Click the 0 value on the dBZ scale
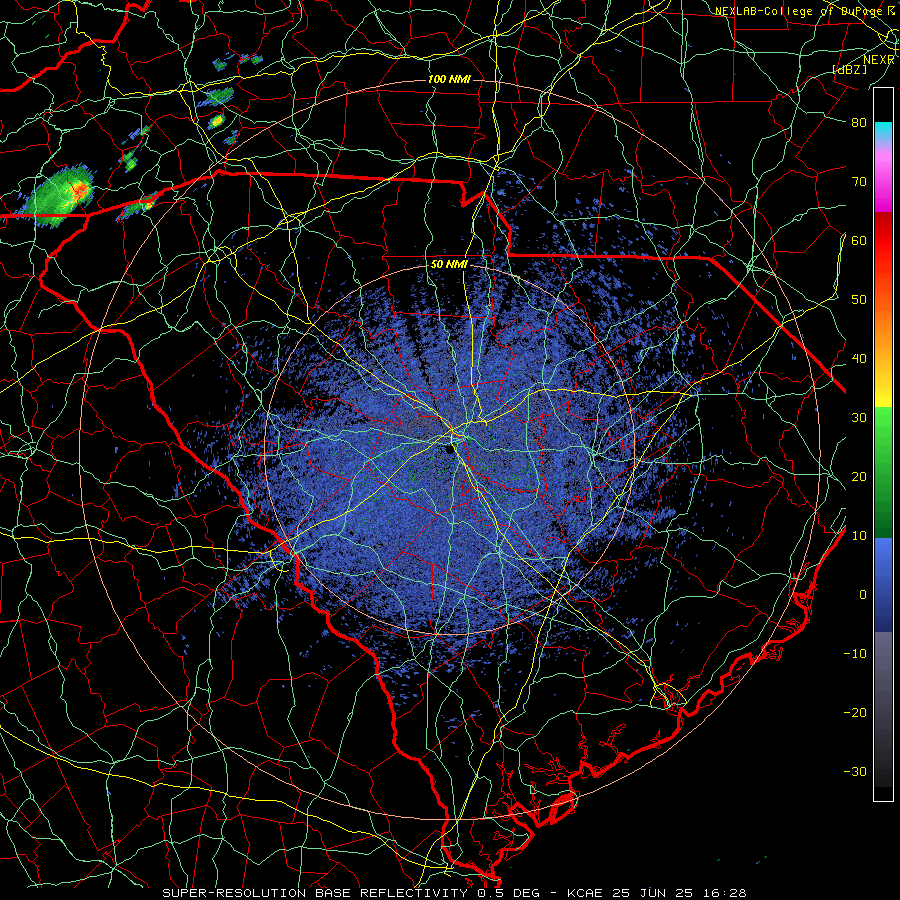Viewport: 900px width, 900px height. click(x=863, y=595)
